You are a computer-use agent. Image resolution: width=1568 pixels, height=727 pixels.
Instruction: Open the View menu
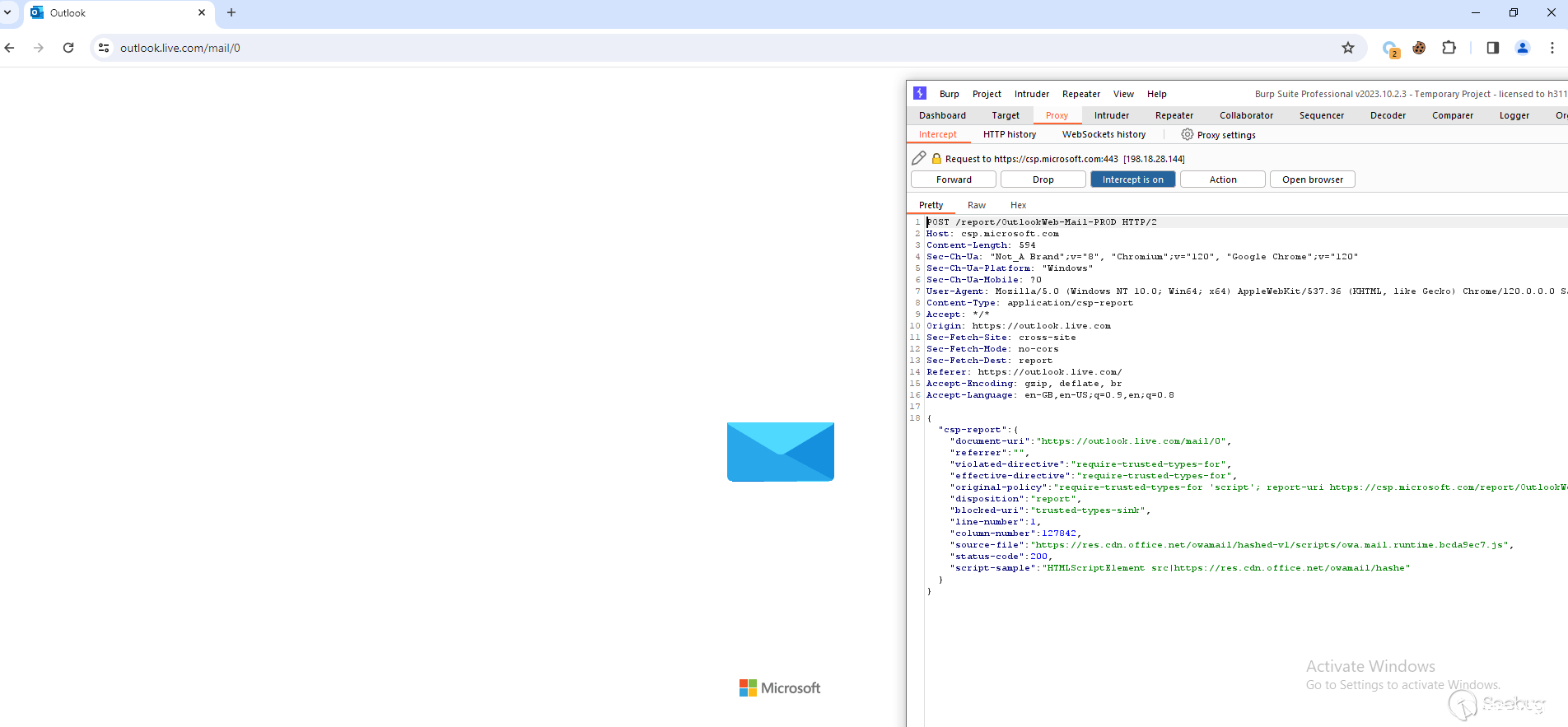(1123, 94)
